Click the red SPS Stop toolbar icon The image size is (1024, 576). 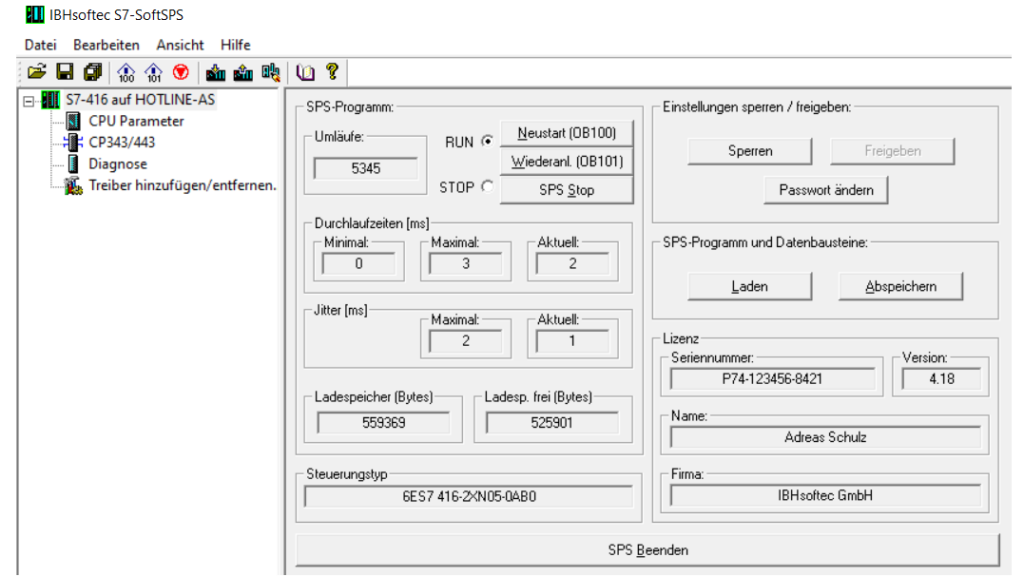[x=181, y=71]
